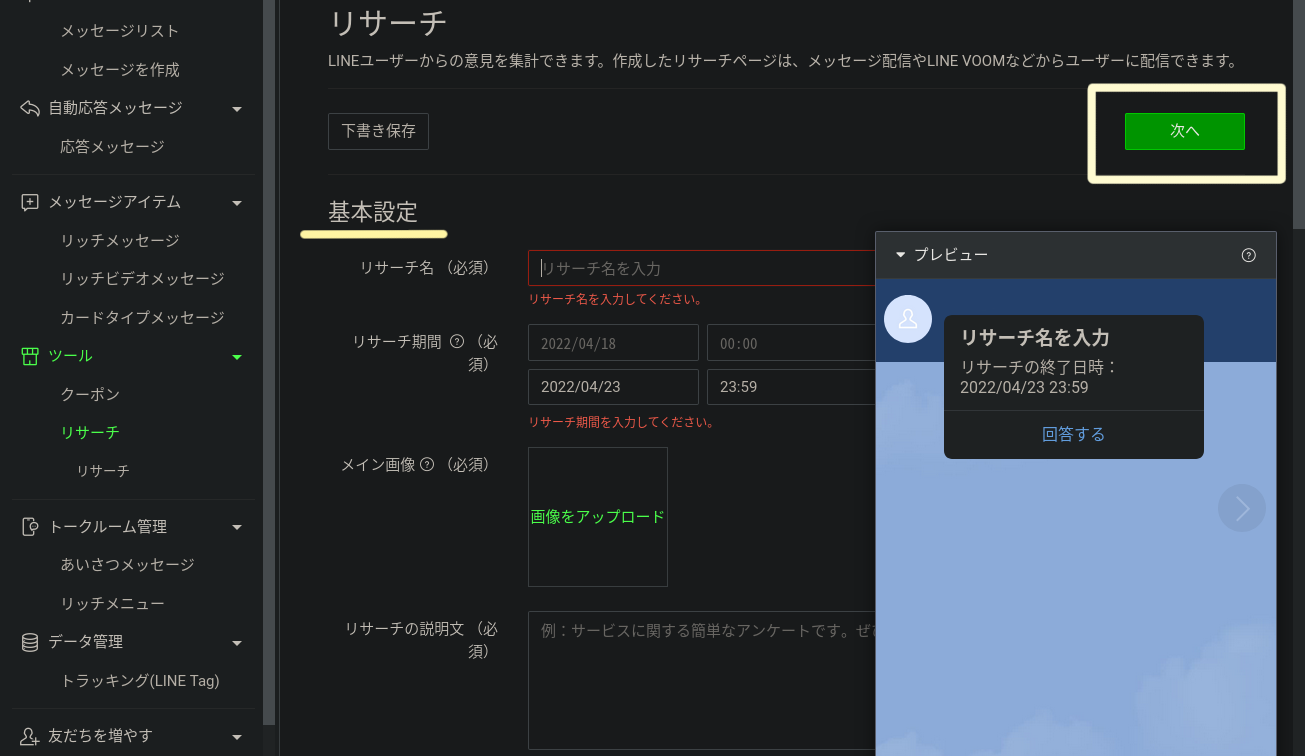This screenshot has height=756, width=1305.
Task: Click help icon next to メイン画像
Action: (427, 464)
